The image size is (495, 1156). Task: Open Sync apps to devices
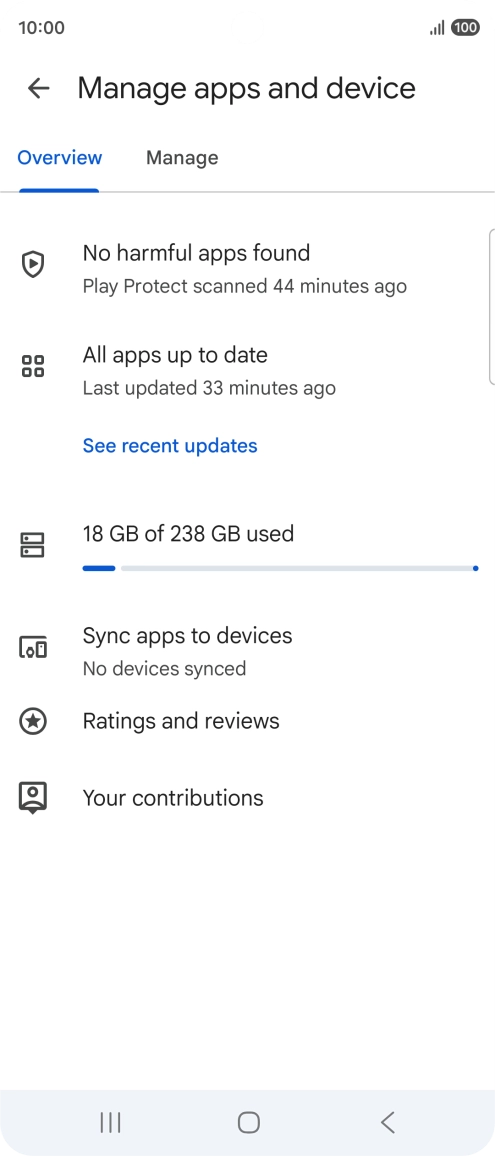click(247, 651)
